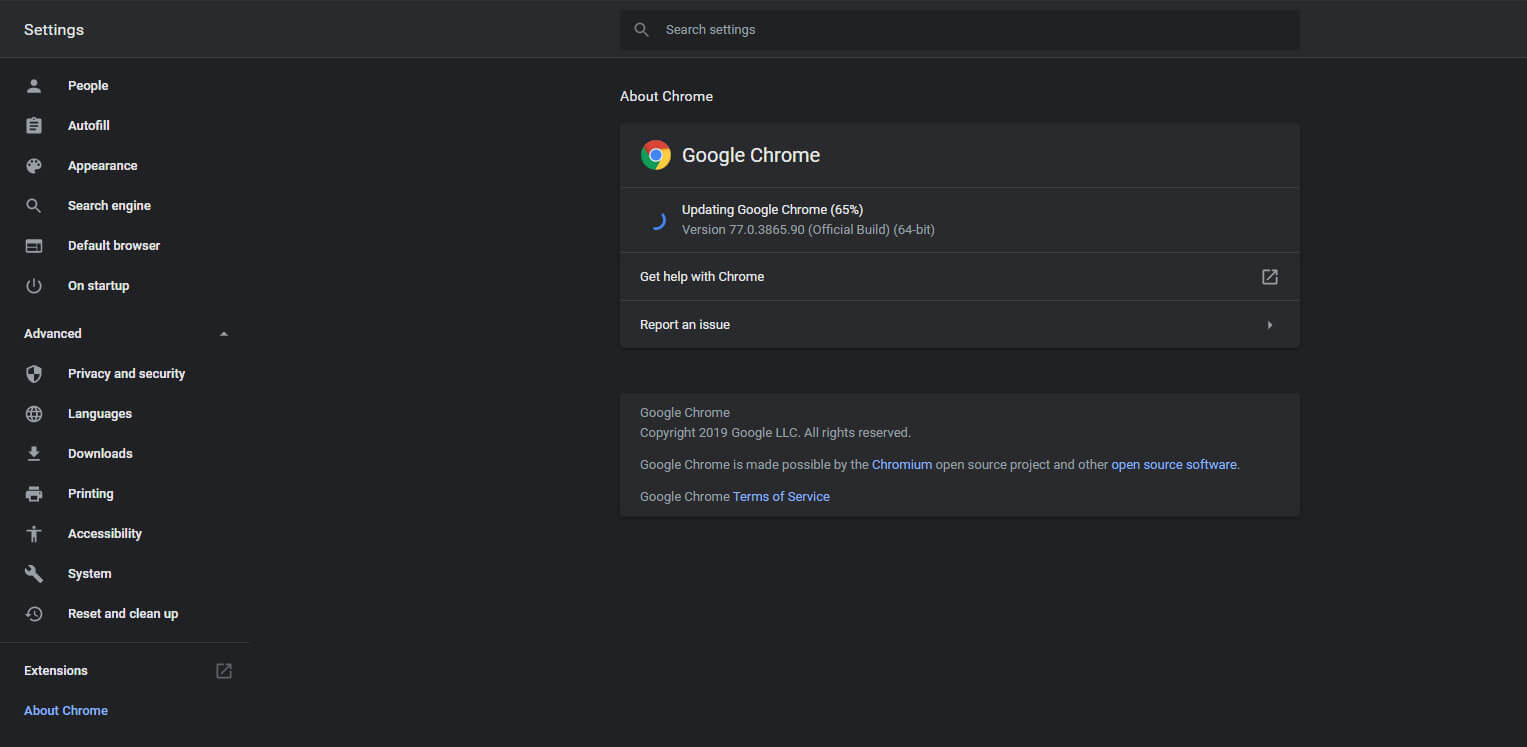Click the Printing printer icon
This screenshot has width=1527, height=747.
[34, 494]
